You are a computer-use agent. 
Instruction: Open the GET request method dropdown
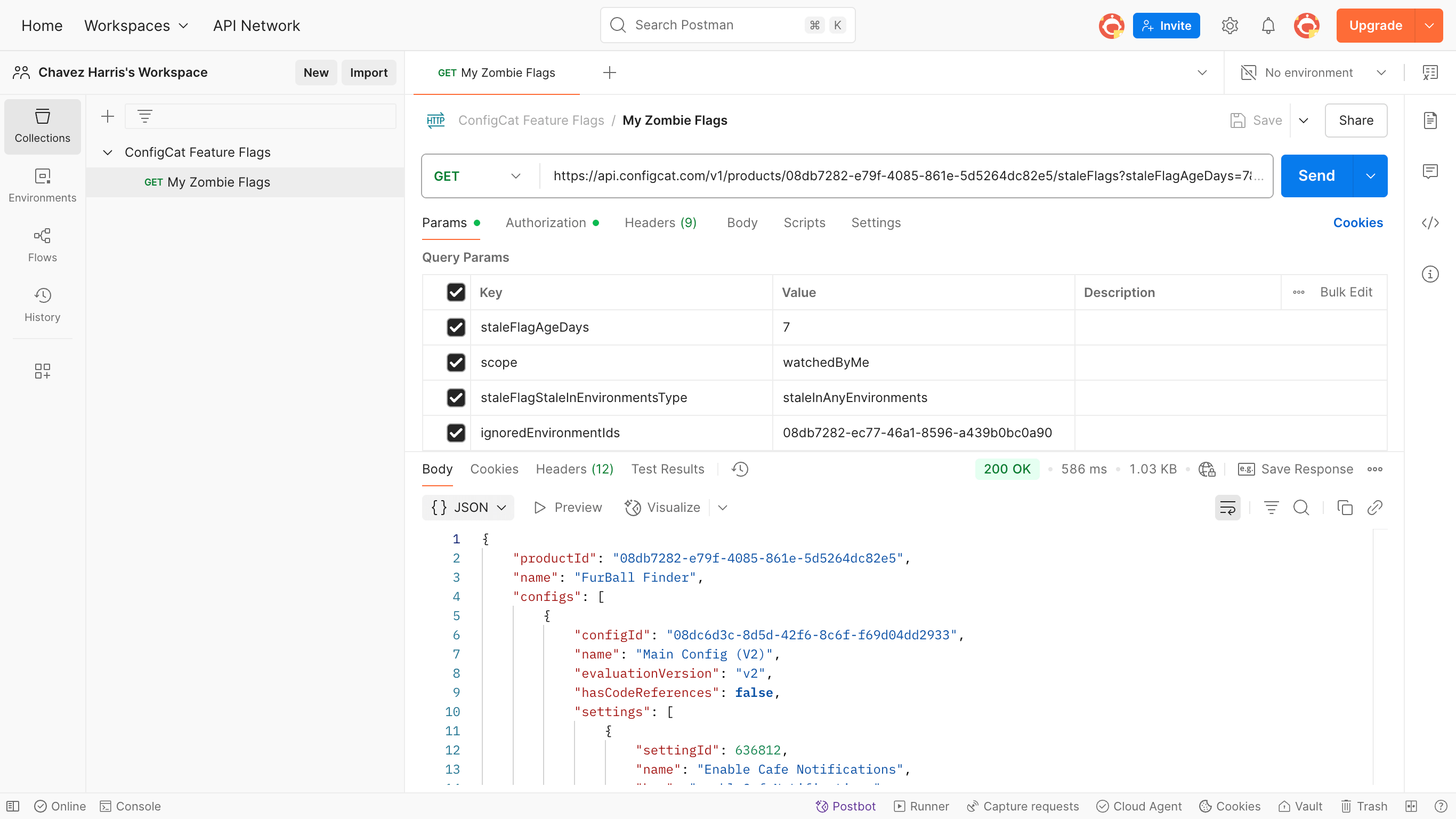(x=478, y=176)
